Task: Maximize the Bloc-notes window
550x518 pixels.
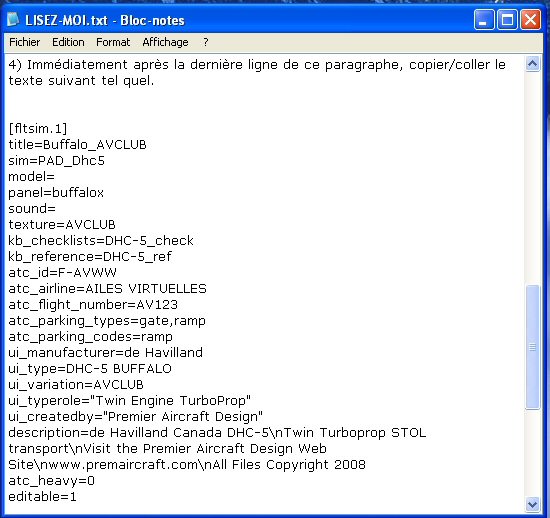Action: pyautogui.click(x=507, y=20)
